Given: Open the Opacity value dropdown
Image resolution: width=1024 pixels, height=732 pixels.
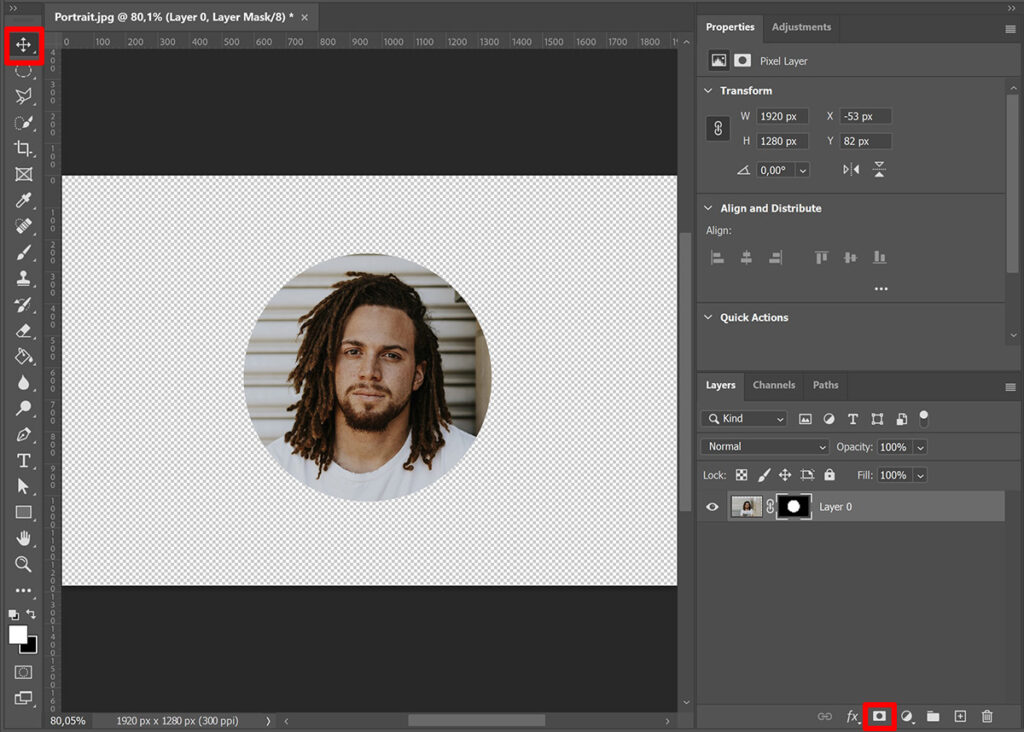Looking at the screenshot, I should [x=921, y=447].
